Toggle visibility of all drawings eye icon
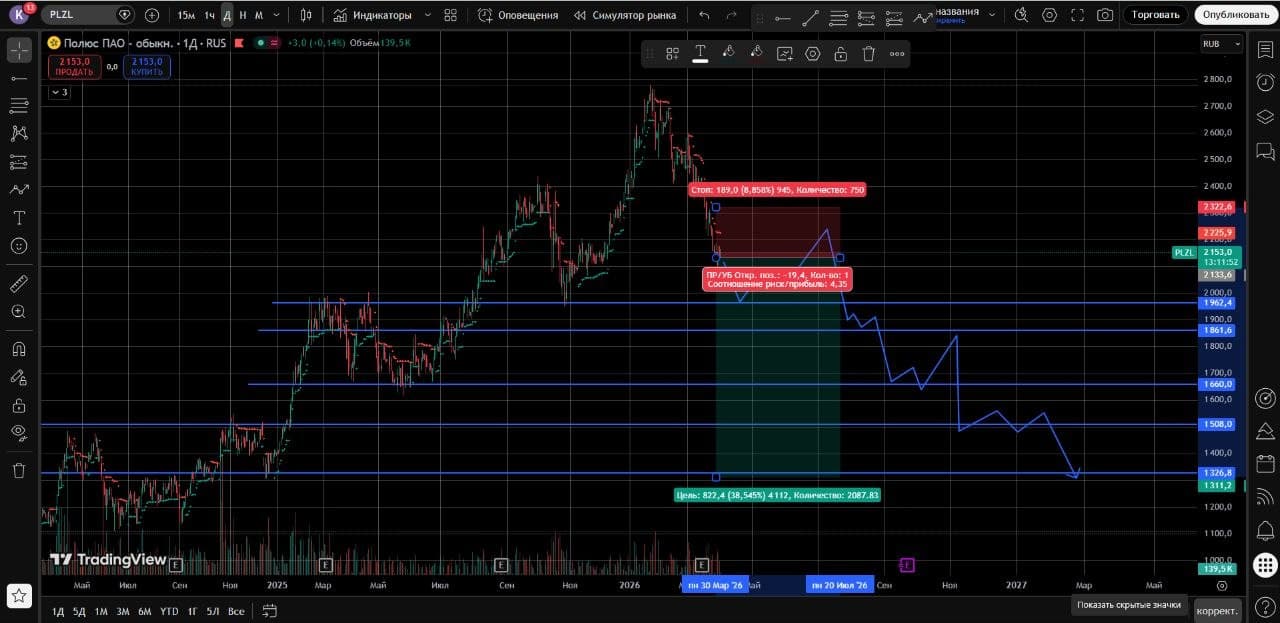 (x=18, y=432)
